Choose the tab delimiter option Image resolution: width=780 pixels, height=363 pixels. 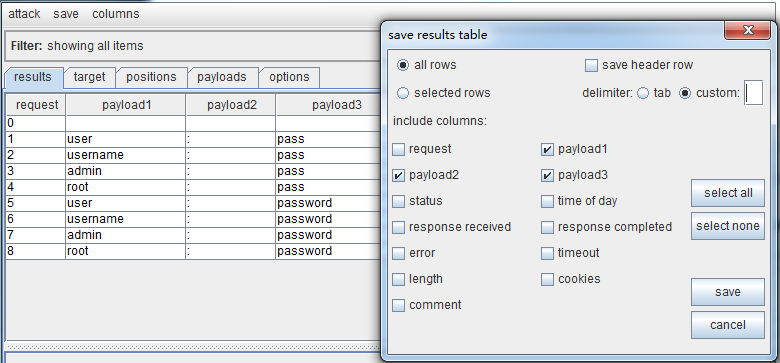click(643, 93)
